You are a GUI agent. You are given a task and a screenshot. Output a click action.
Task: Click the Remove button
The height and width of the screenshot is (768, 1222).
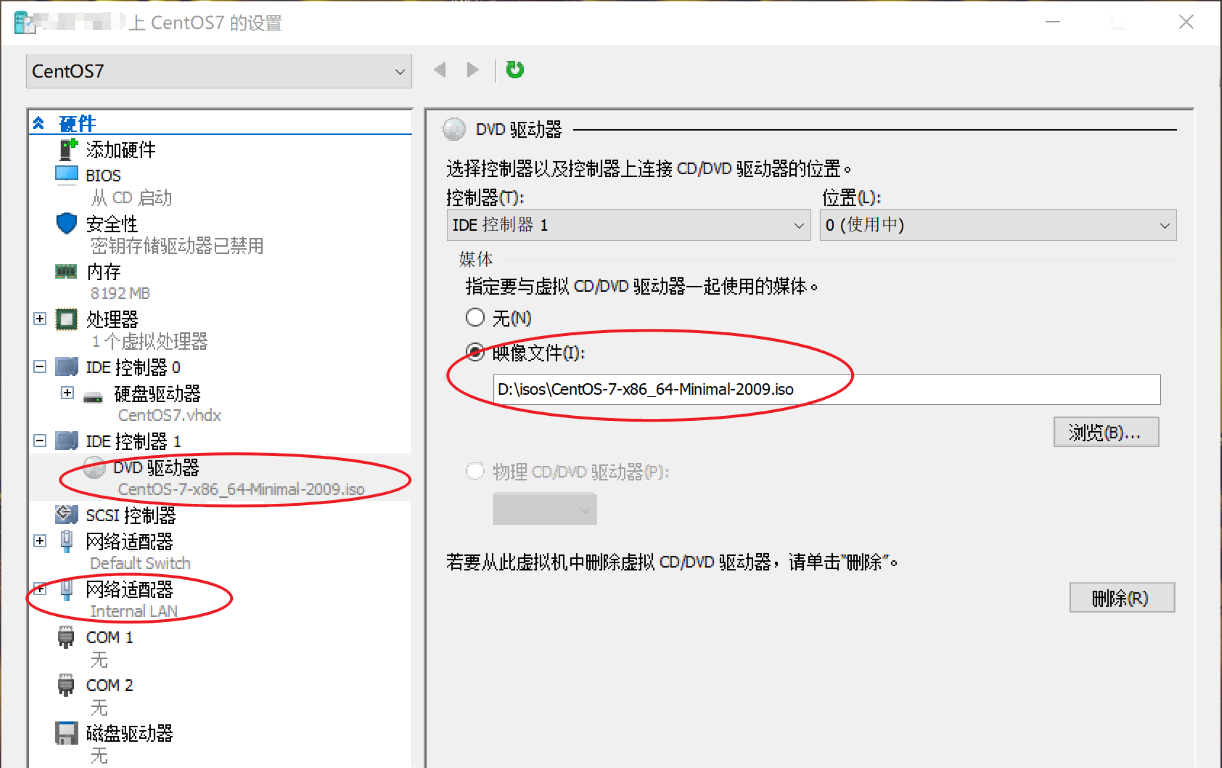[x=1121, y=598]
